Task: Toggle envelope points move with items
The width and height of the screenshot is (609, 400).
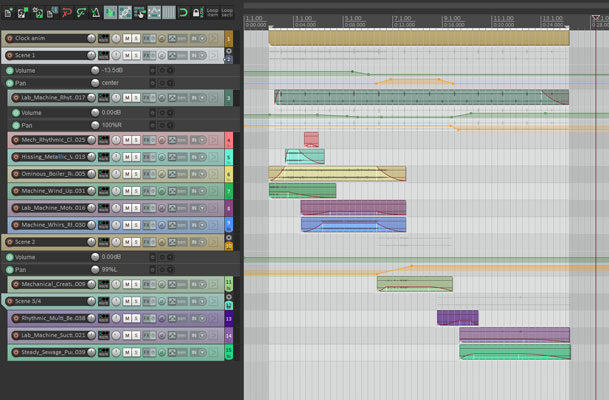Action: [x=154, y=12]
